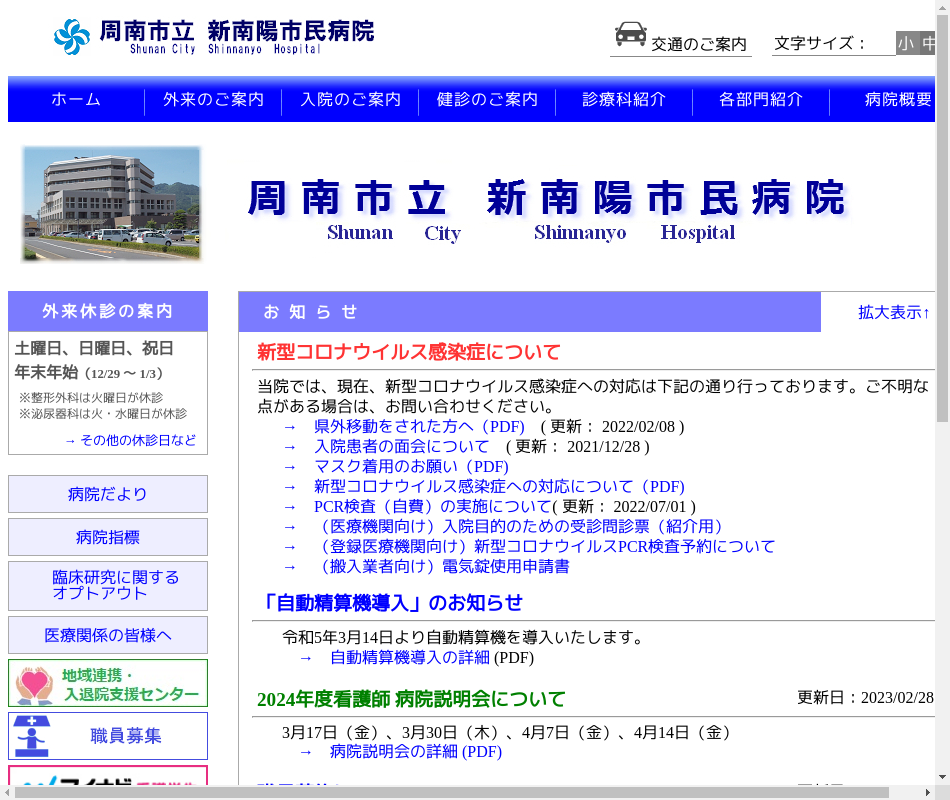Open the 病院だより sidebar button
The width and height of the screenshot is (950, 800).
(x=108, y=494)
